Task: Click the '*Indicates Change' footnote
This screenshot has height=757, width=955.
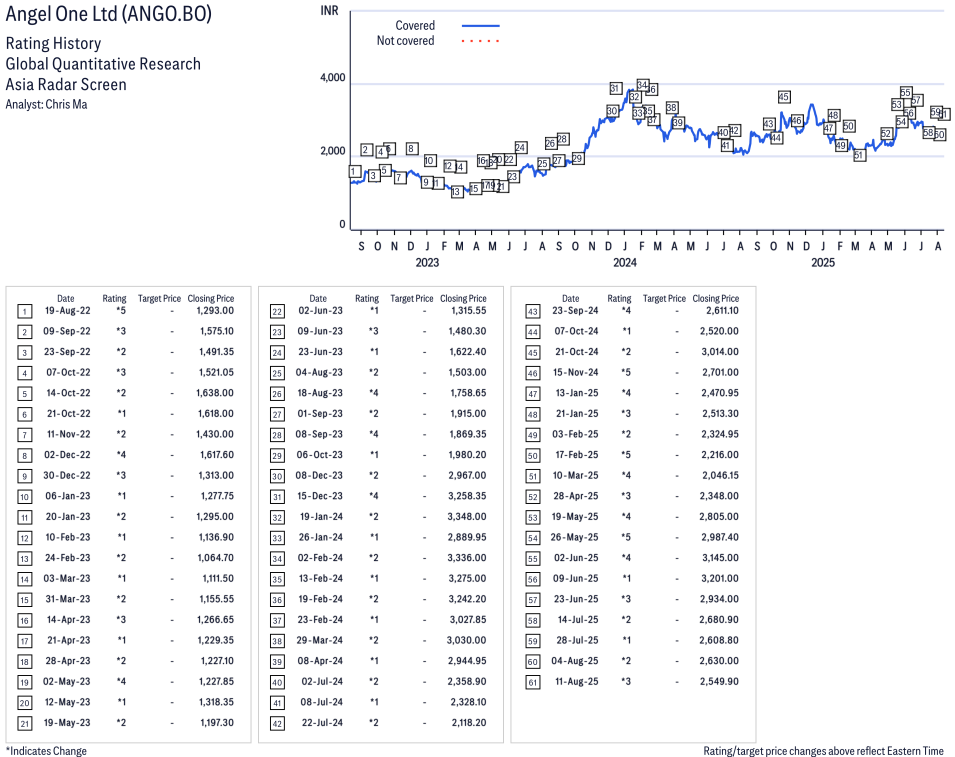Action: (x=46, y=751)
